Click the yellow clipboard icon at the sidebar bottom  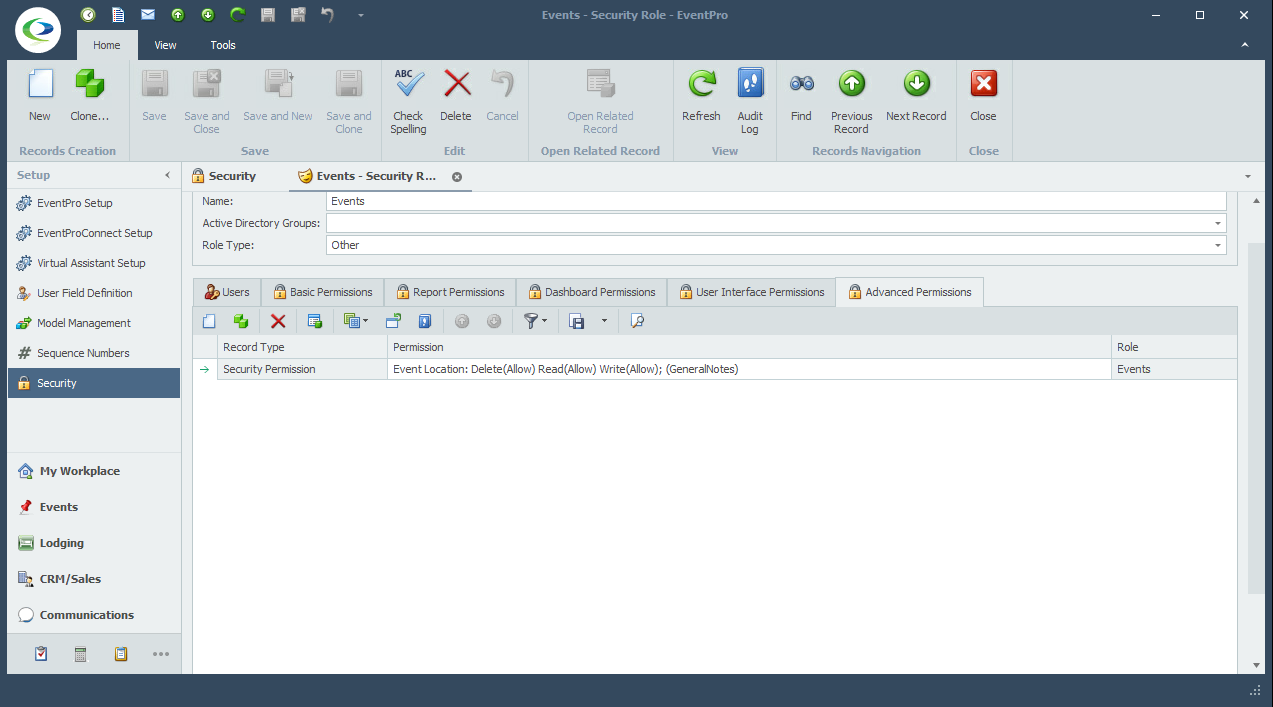[x=121, y=654]
